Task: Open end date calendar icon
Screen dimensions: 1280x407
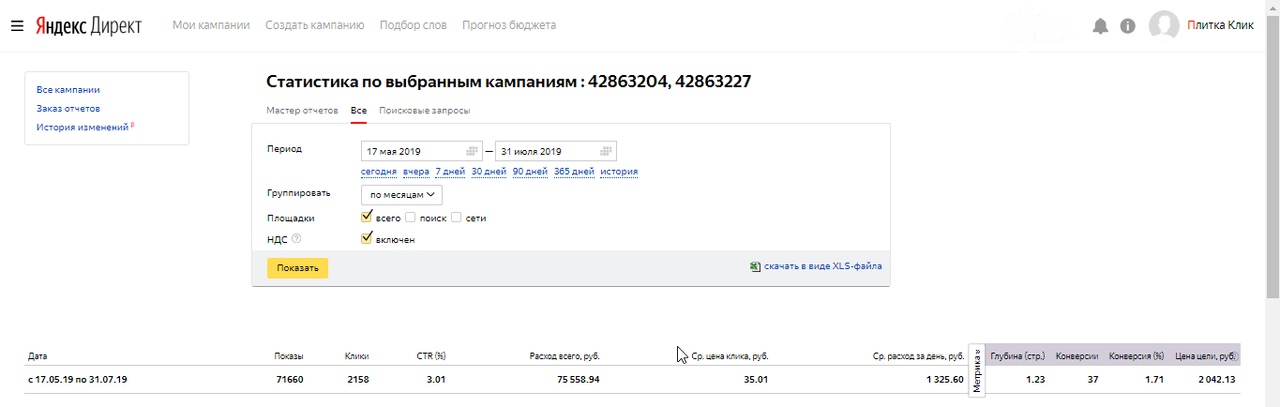Action: pyautogui.click(x=605, y=151)
